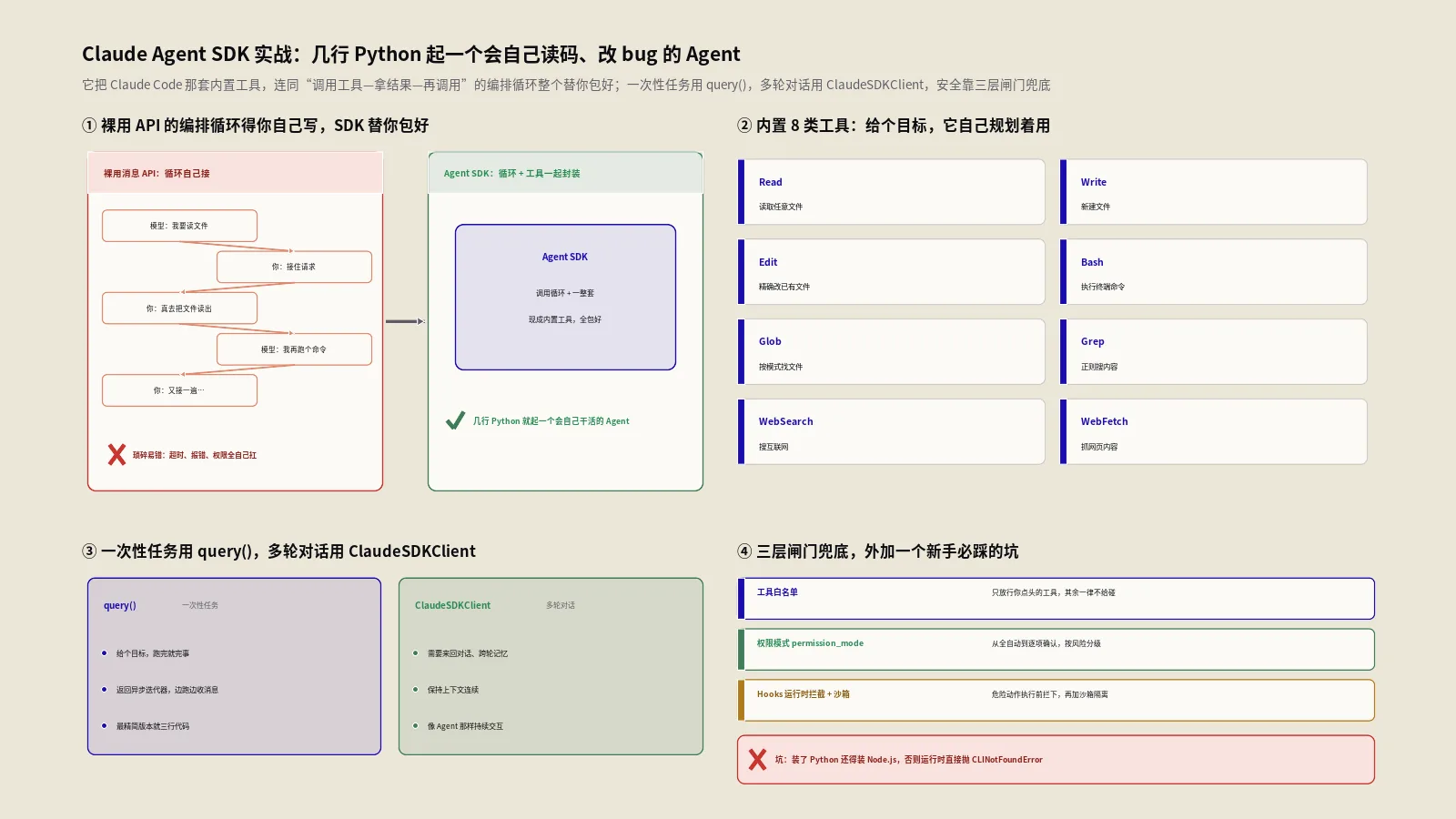Click the 工具白名单 row
The height and width of the screenshot is (819, 1456).
[x=1056, y=599]
